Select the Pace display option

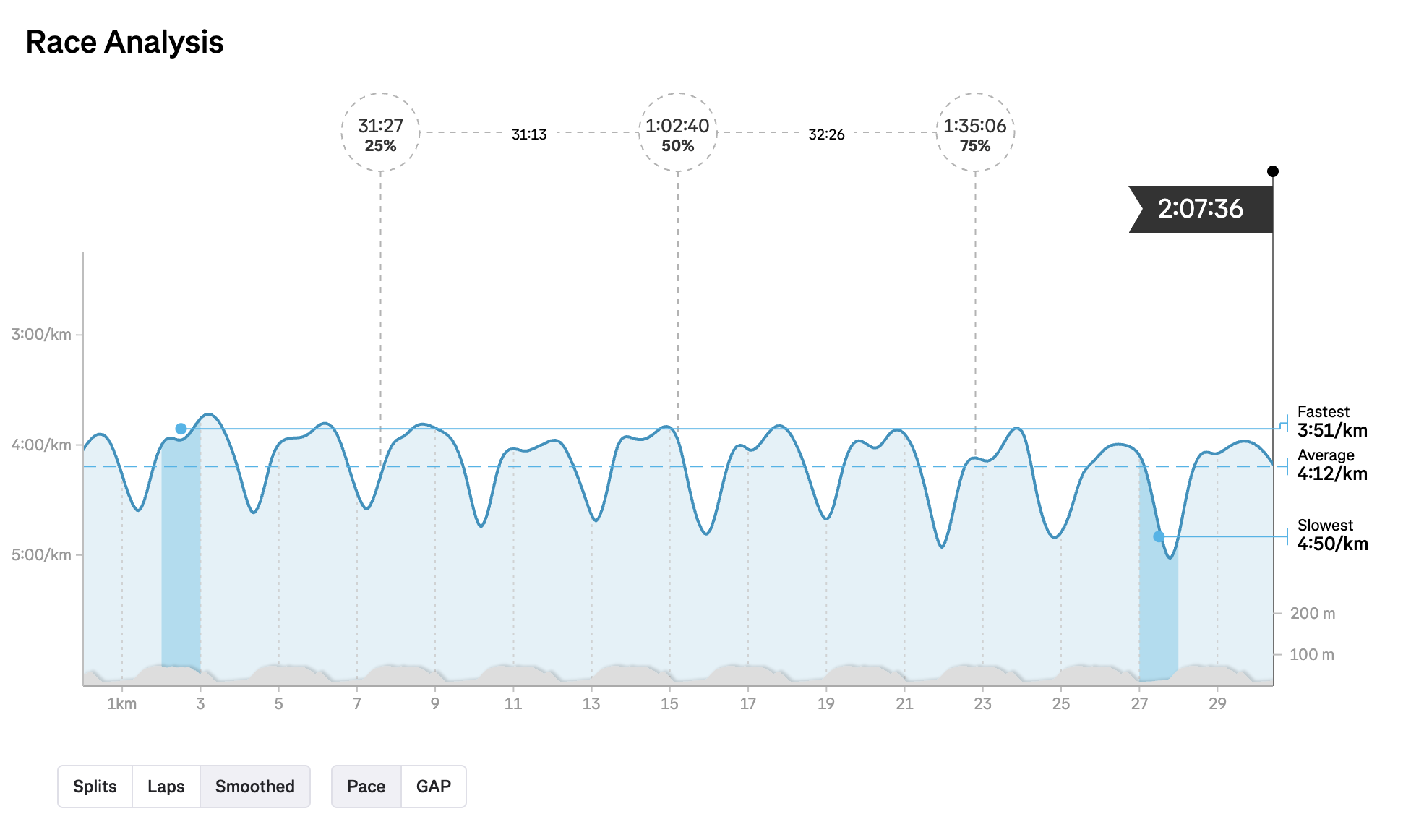pos(366,787)
